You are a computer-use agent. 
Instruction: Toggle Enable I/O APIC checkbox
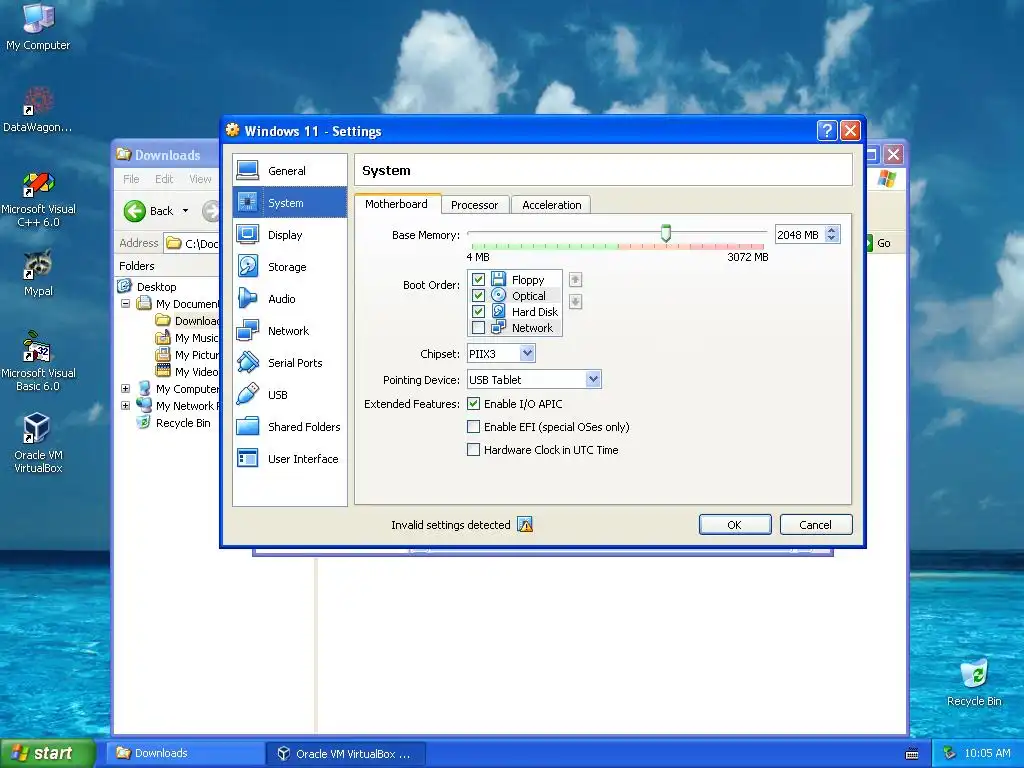tap(473, 404)
